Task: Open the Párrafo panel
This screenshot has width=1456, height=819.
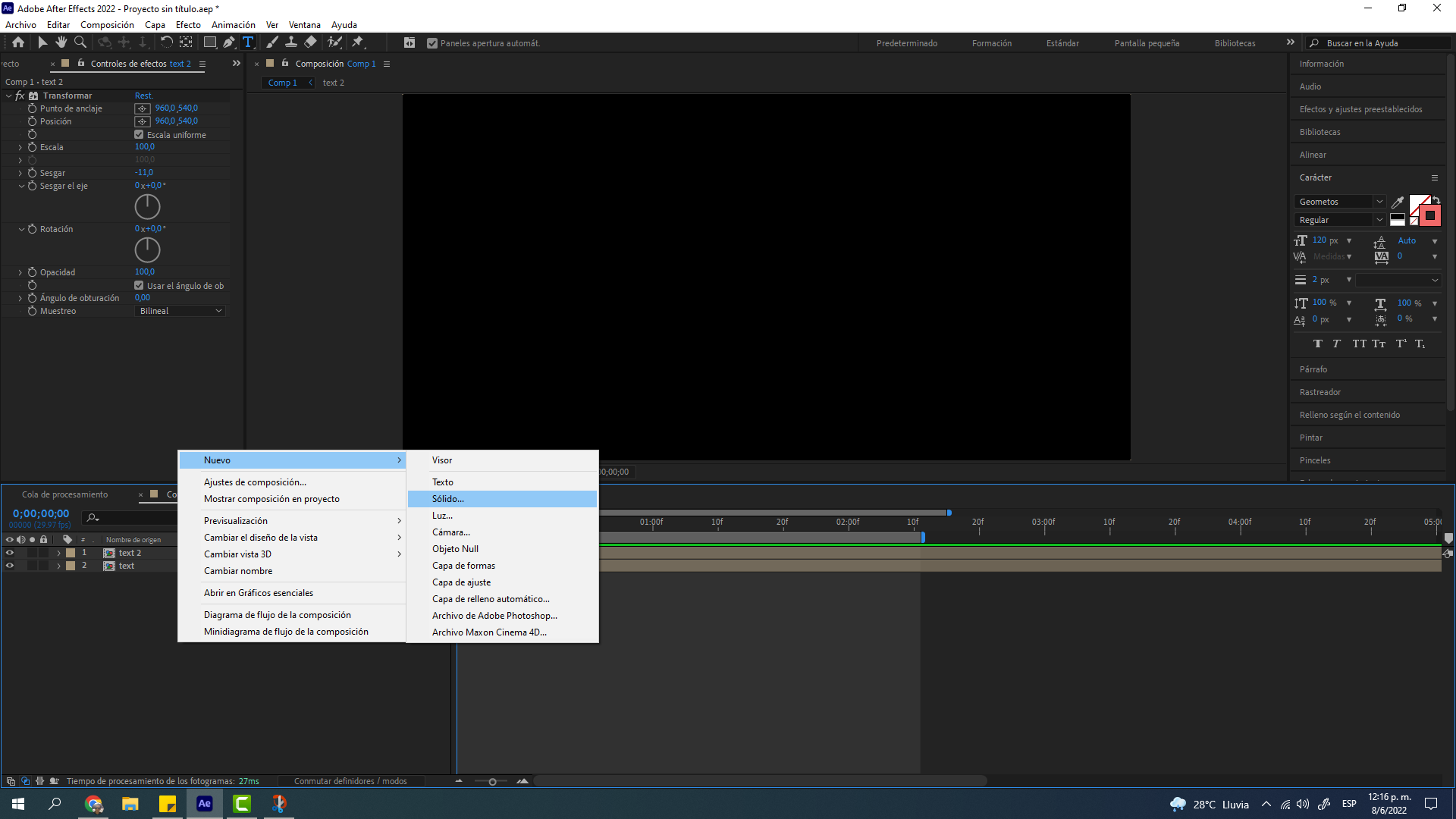Action: pos(1313,369)
